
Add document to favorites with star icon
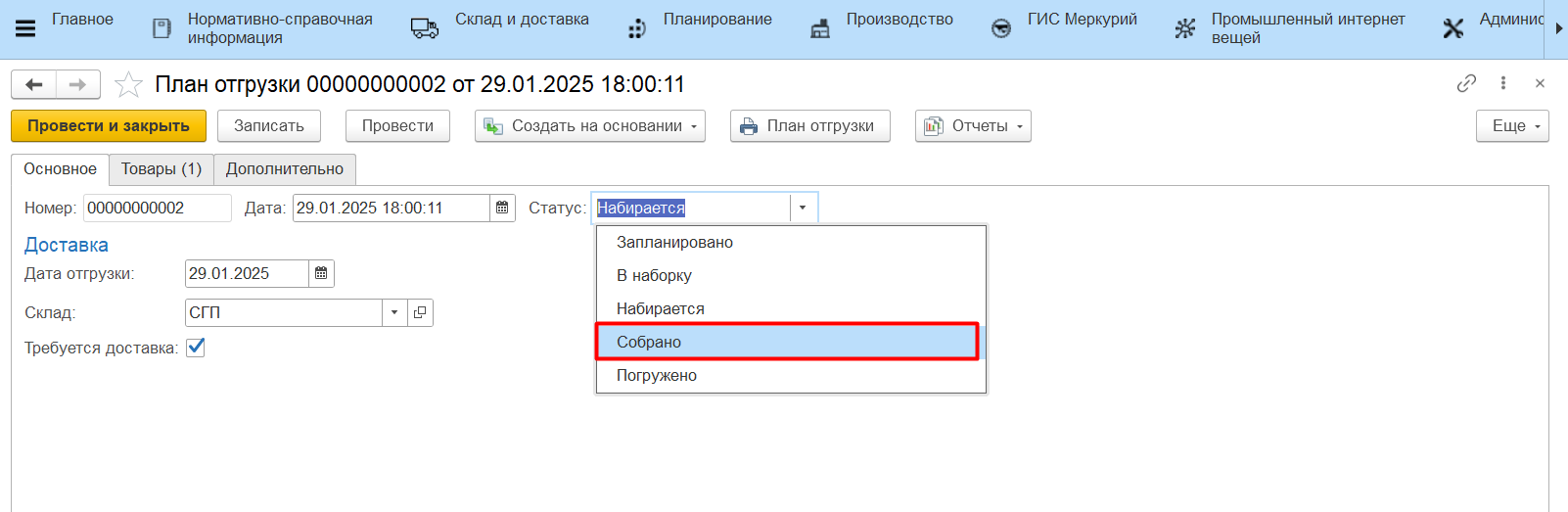tap(128, 85)
